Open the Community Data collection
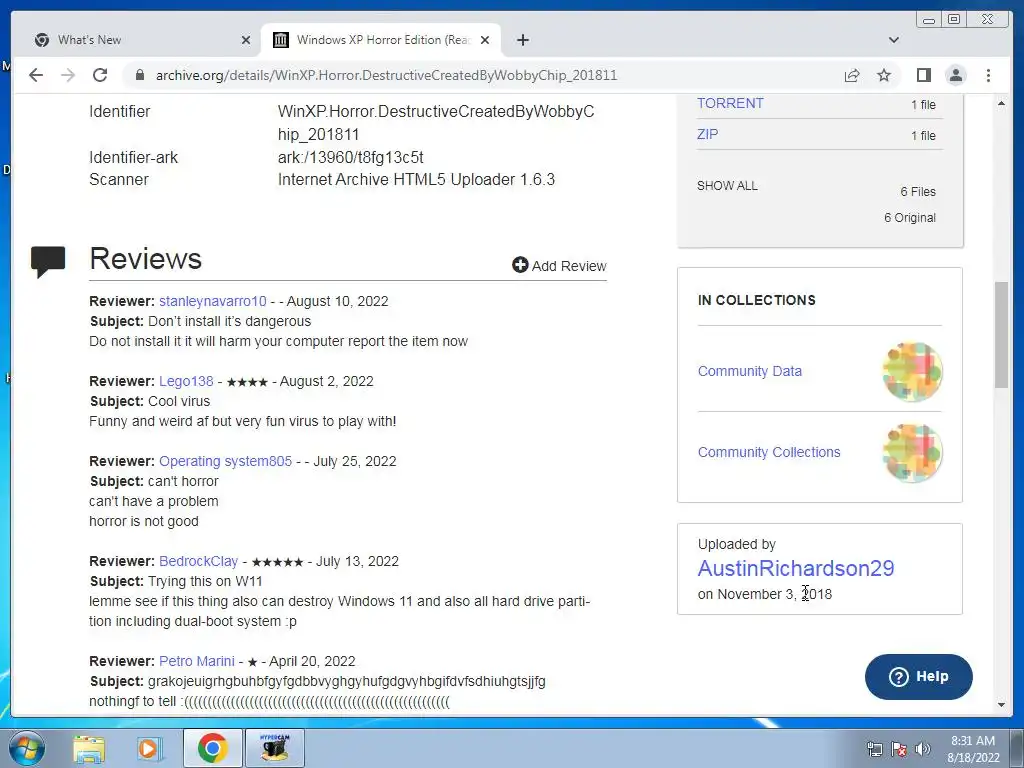This screenshot has height=768, width=1024. (x=750, y=371)
